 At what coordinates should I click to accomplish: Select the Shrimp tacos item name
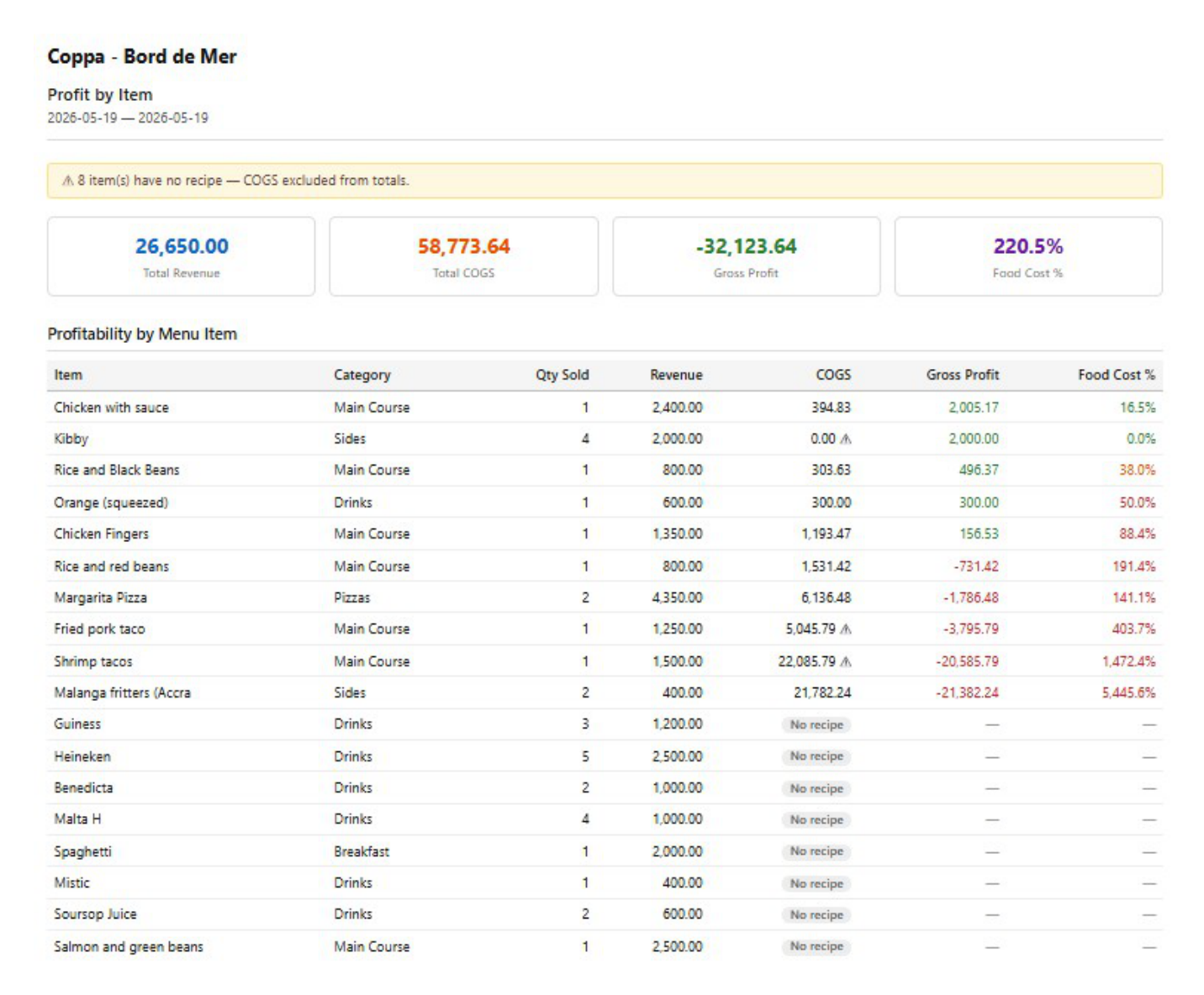[93, 661]
